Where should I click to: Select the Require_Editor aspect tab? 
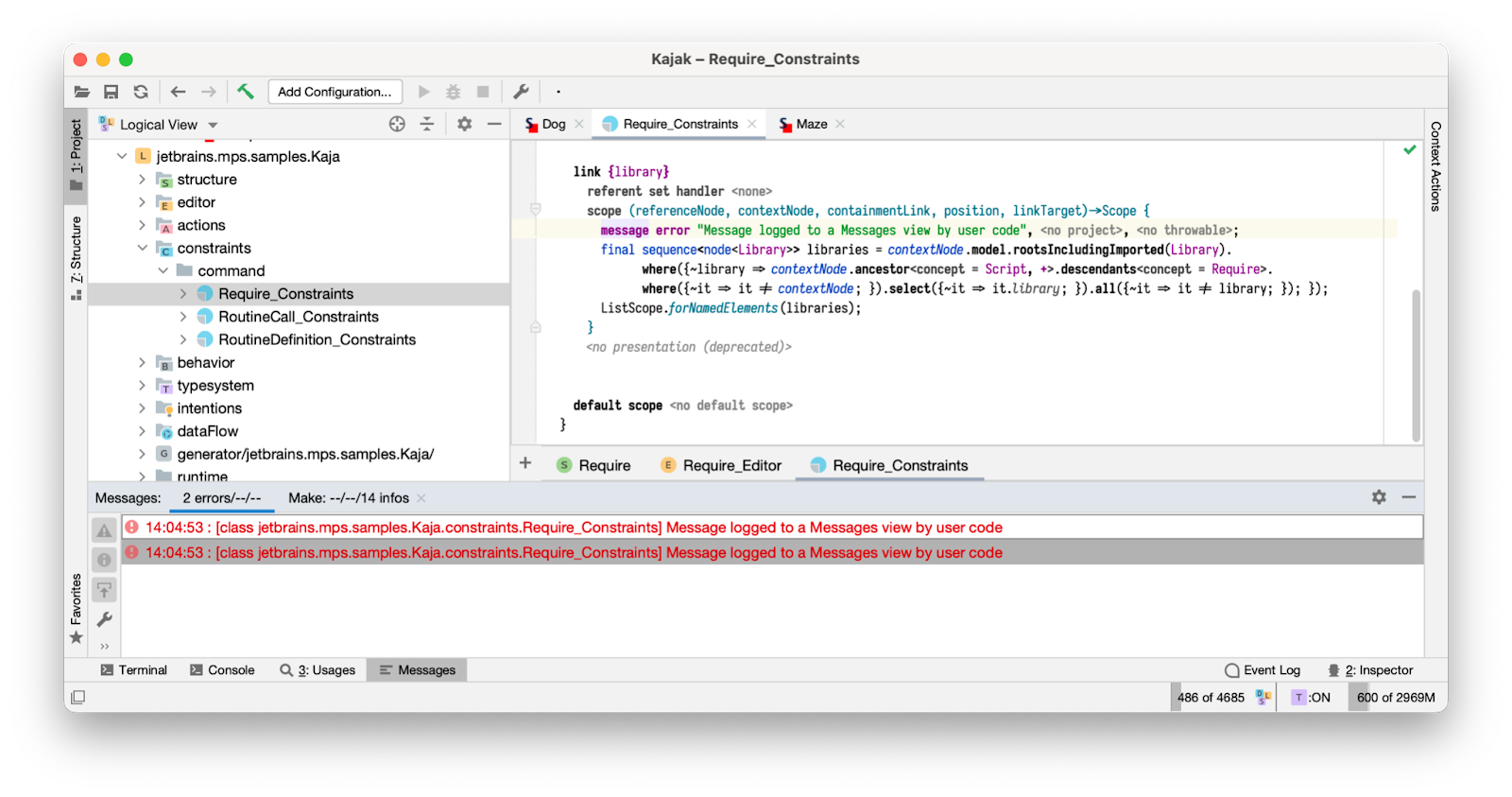pos(722,465)
